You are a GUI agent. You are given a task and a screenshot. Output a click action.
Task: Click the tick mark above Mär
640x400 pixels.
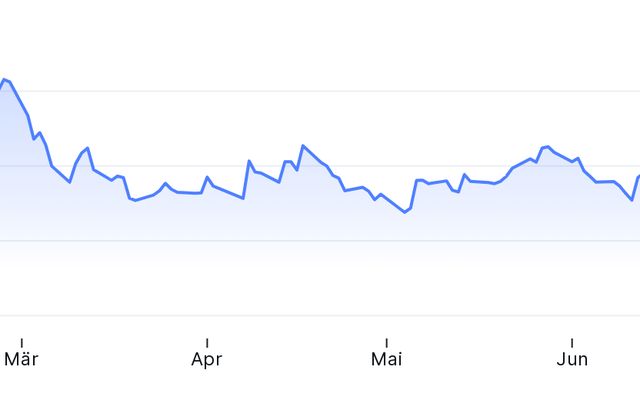[x=22, y=343]
